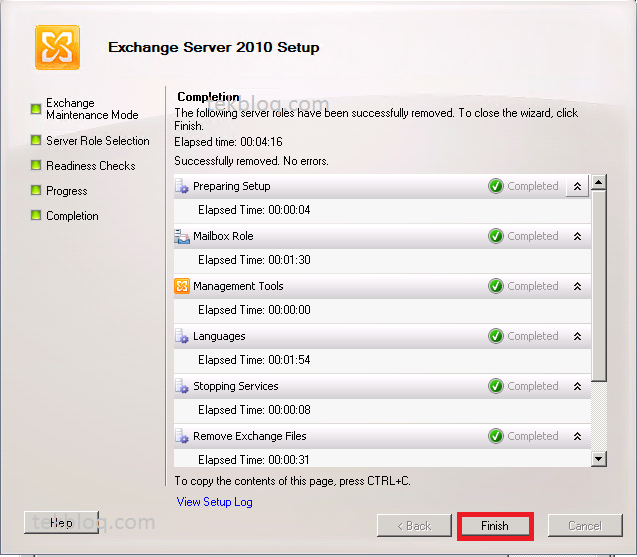Open the View Setup Log link
Viewport: 637px width, 557px height.
[214, 502]
